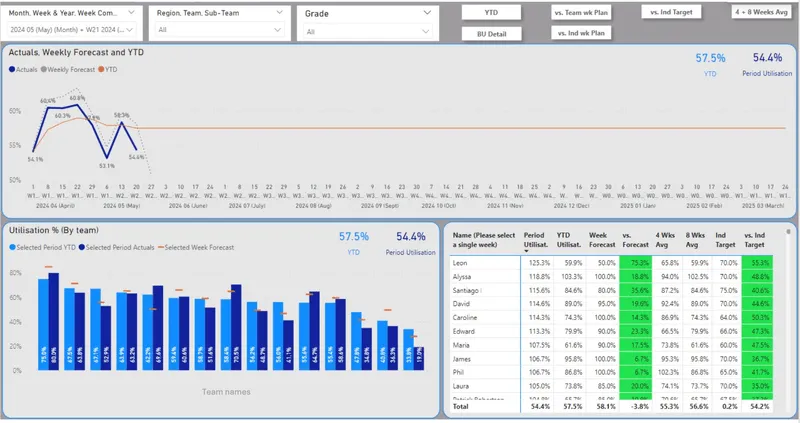Click the last team's 19.0% dark blue bar
Viewport: 800px width, 423px height.
click(x=419, y=358)
